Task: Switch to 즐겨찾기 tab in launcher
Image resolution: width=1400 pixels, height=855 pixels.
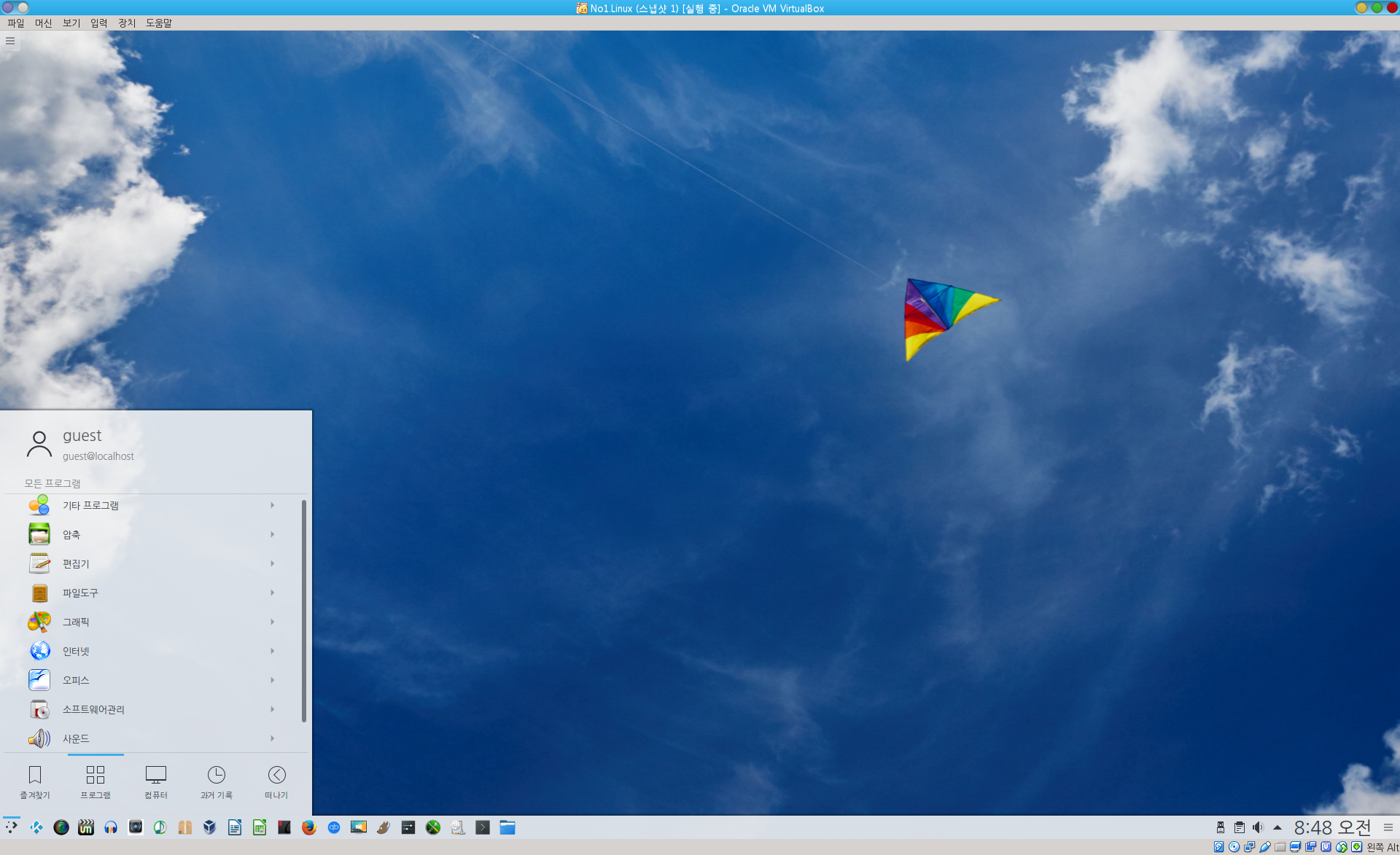Action: click(35, 782)
